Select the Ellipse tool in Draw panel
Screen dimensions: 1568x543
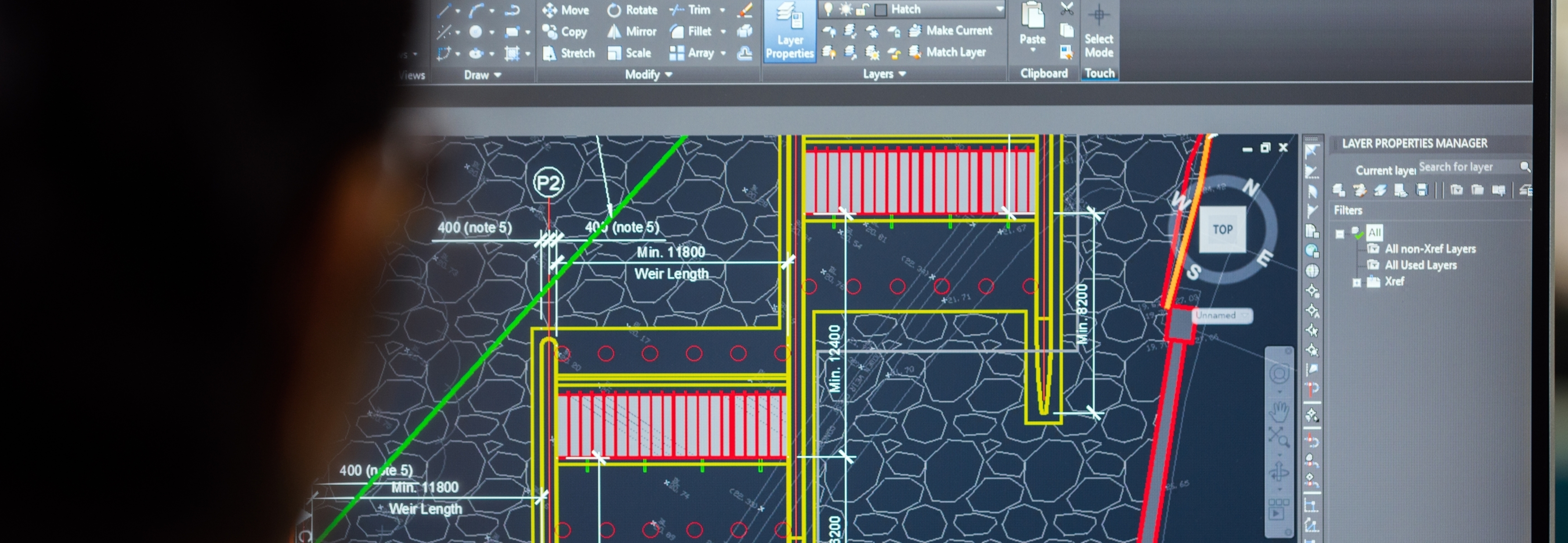tap(476, 54)
